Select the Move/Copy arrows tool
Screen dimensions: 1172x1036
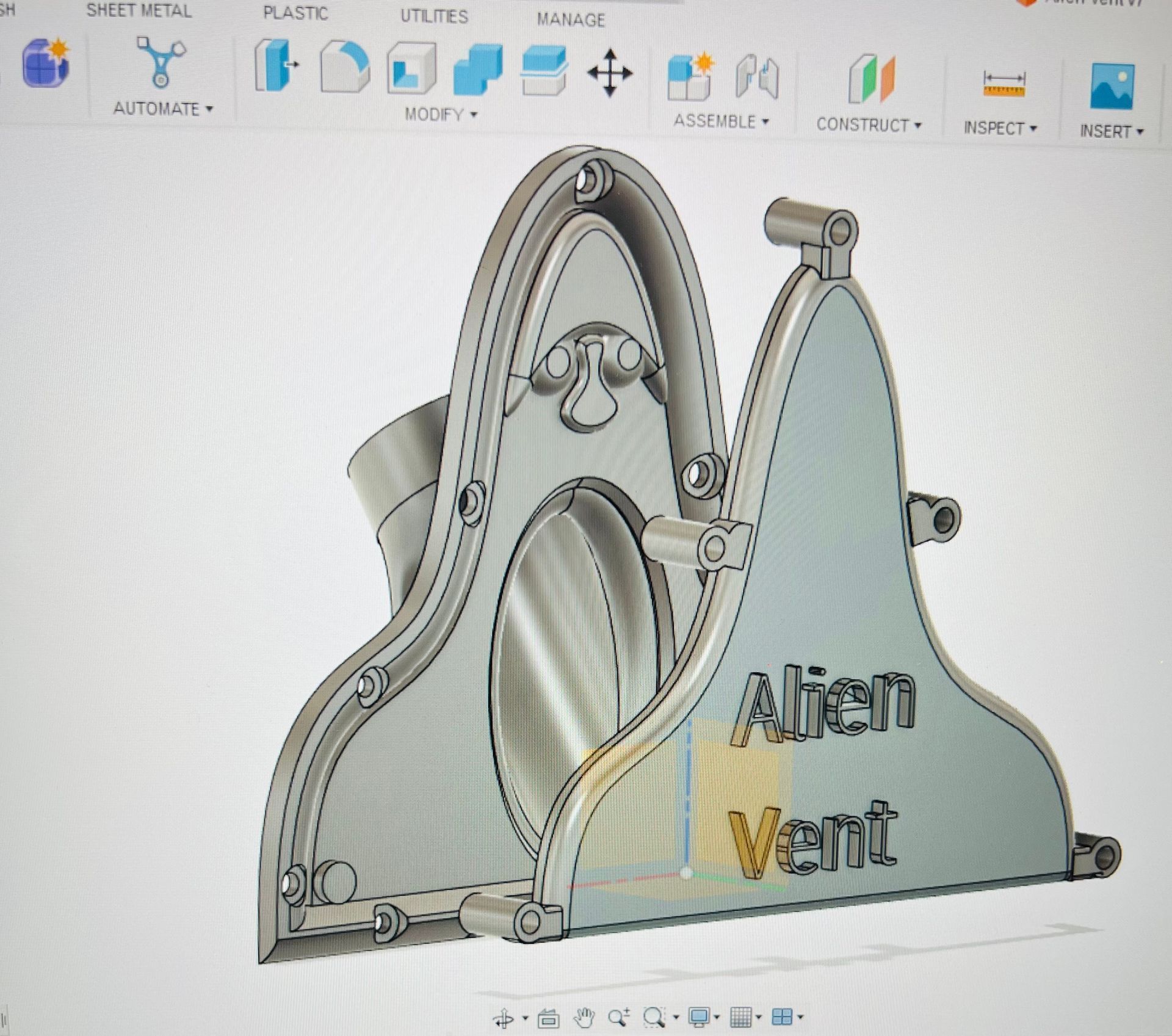[x=610, y=73]
